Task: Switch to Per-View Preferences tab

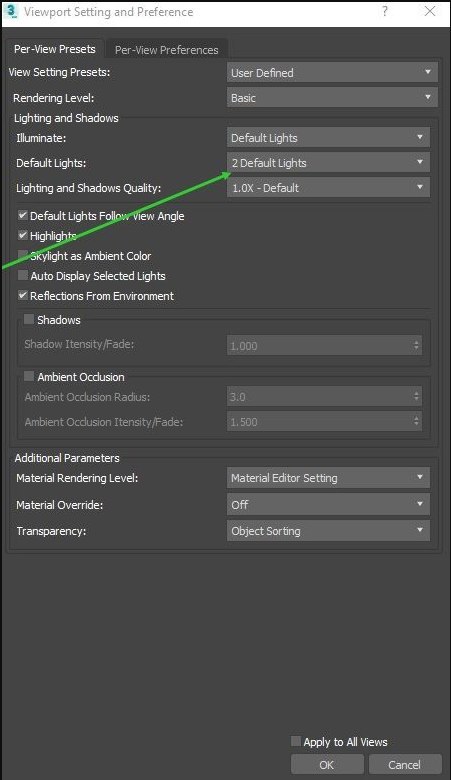Action: click(167, 50)
